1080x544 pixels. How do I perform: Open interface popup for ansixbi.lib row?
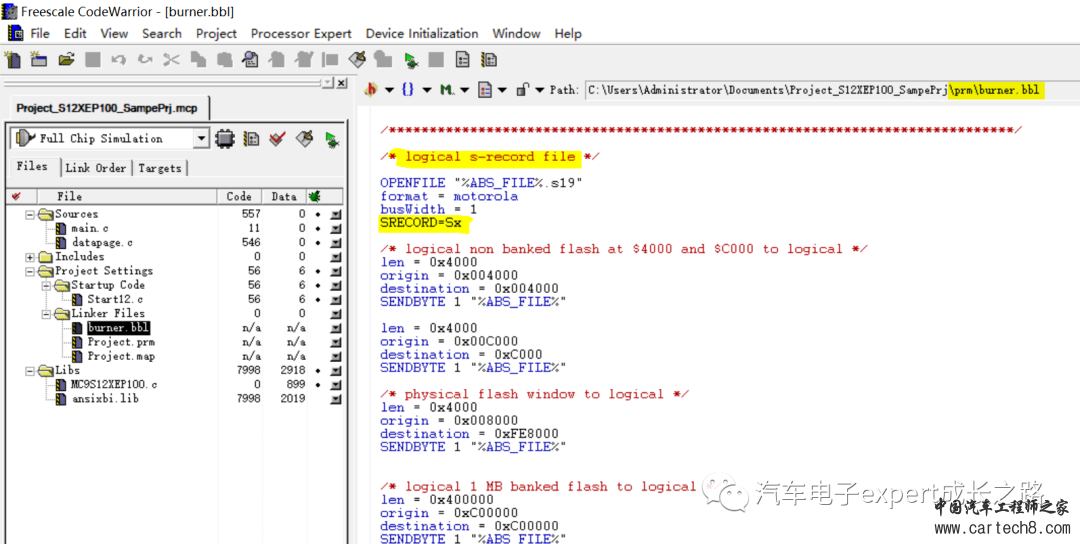pos(336,399)
